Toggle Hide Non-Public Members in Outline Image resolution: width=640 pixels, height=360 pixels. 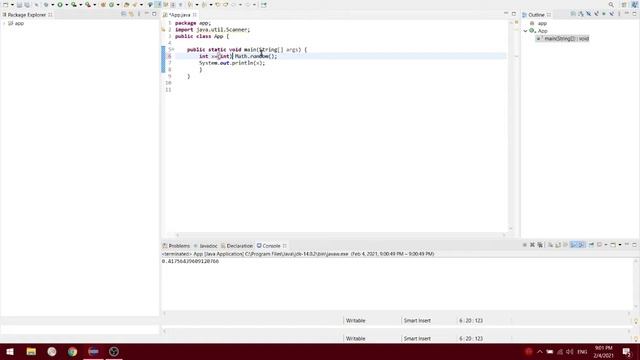tap(604, 14)
